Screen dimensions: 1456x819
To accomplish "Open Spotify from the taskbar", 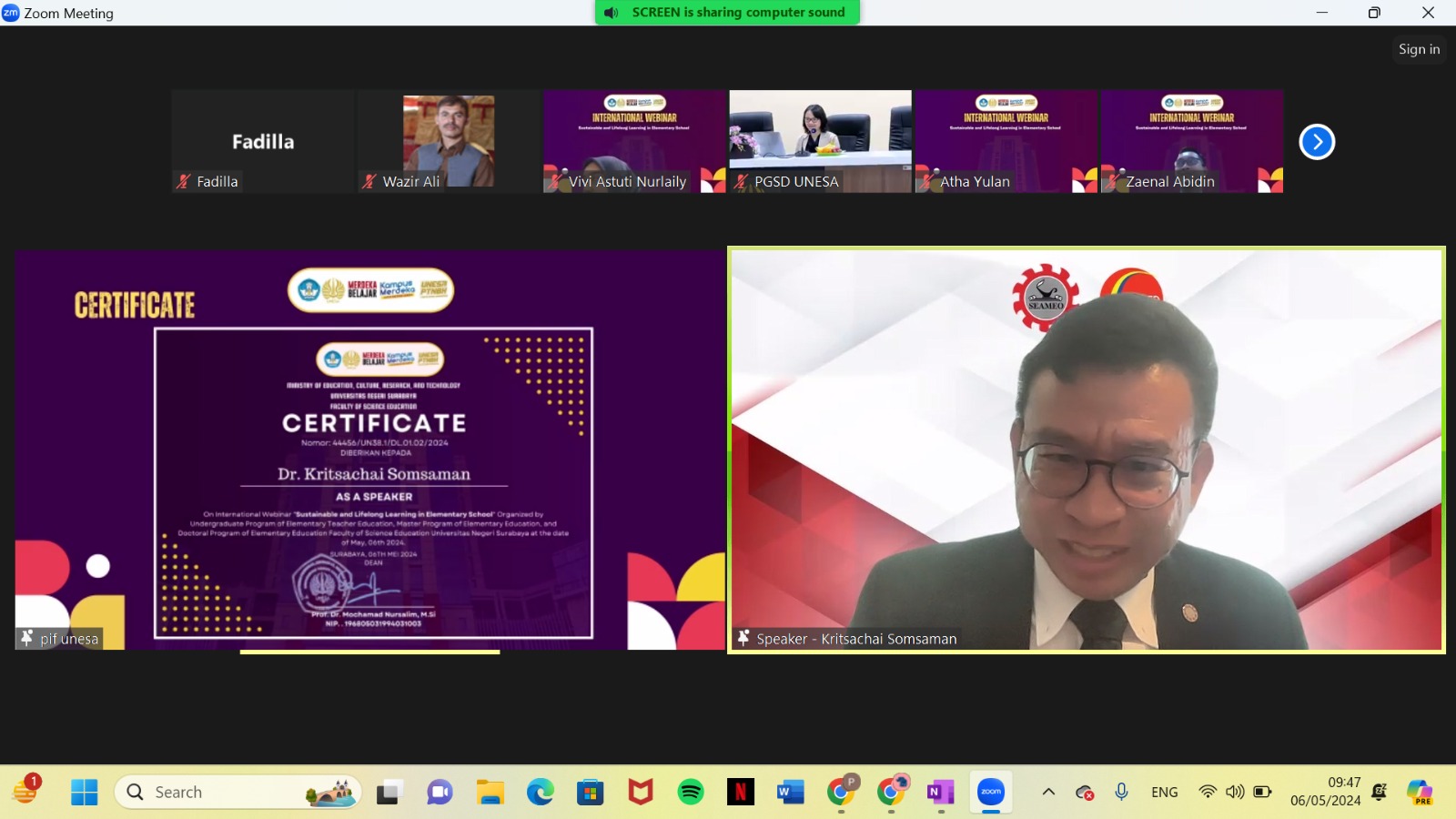I will tap(691, 793).
